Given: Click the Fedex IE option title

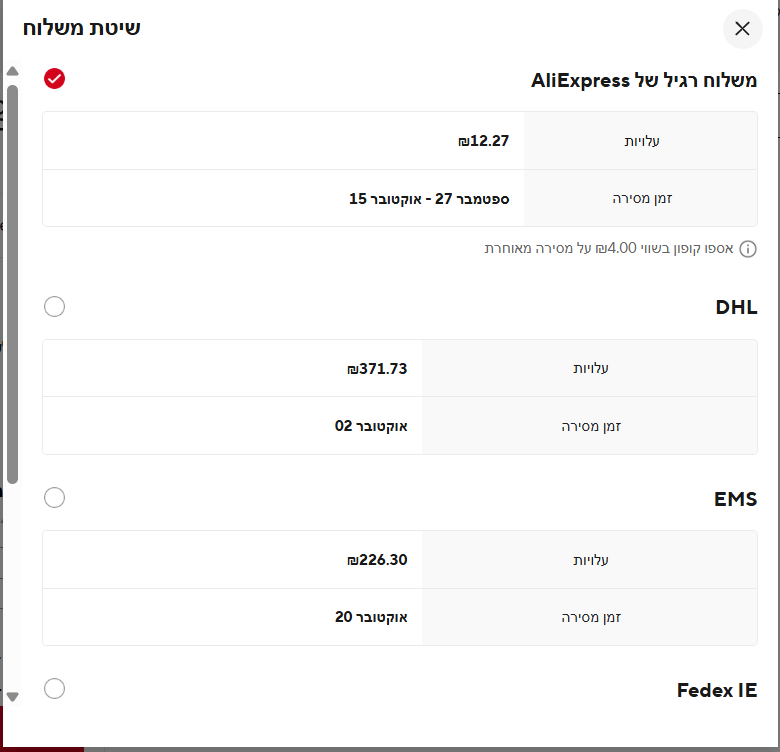Looking at the screenshot, I should point(716,690).
